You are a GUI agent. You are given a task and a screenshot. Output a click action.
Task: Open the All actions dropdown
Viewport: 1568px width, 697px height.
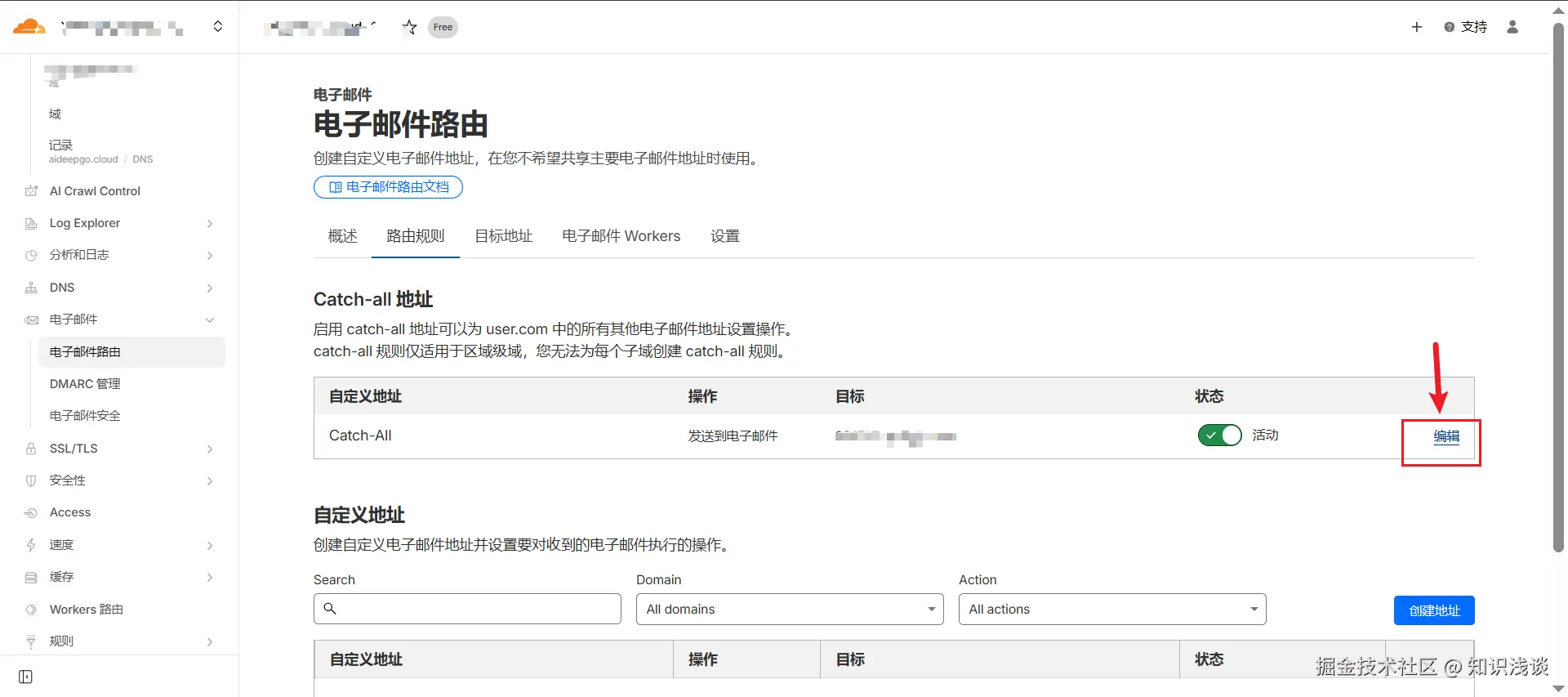click(1112, 610)
